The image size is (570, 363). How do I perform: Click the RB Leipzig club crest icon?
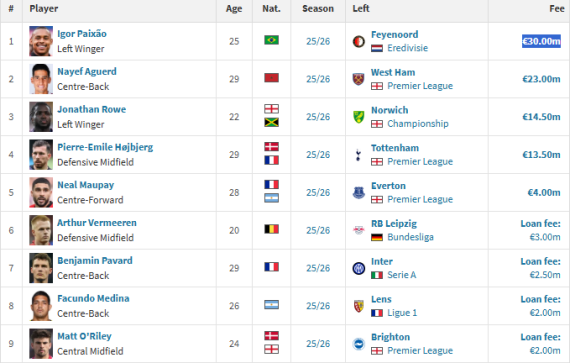coord(358,230)
